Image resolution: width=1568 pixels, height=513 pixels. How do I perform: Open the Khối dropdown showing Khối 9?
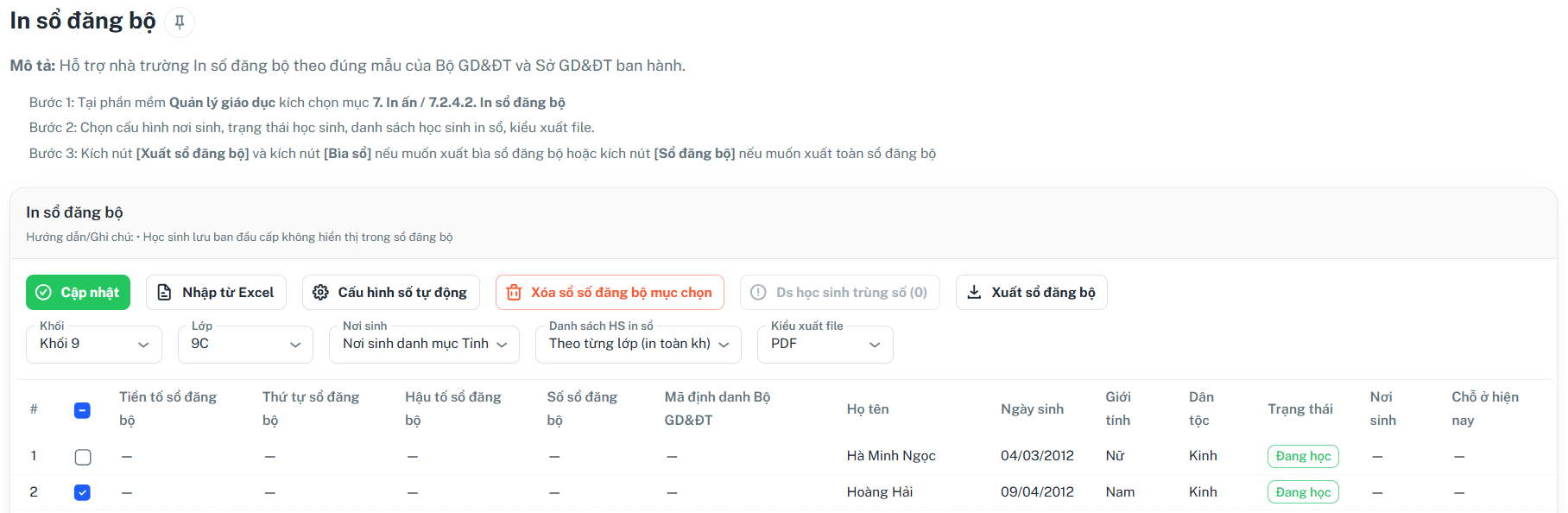94,344
